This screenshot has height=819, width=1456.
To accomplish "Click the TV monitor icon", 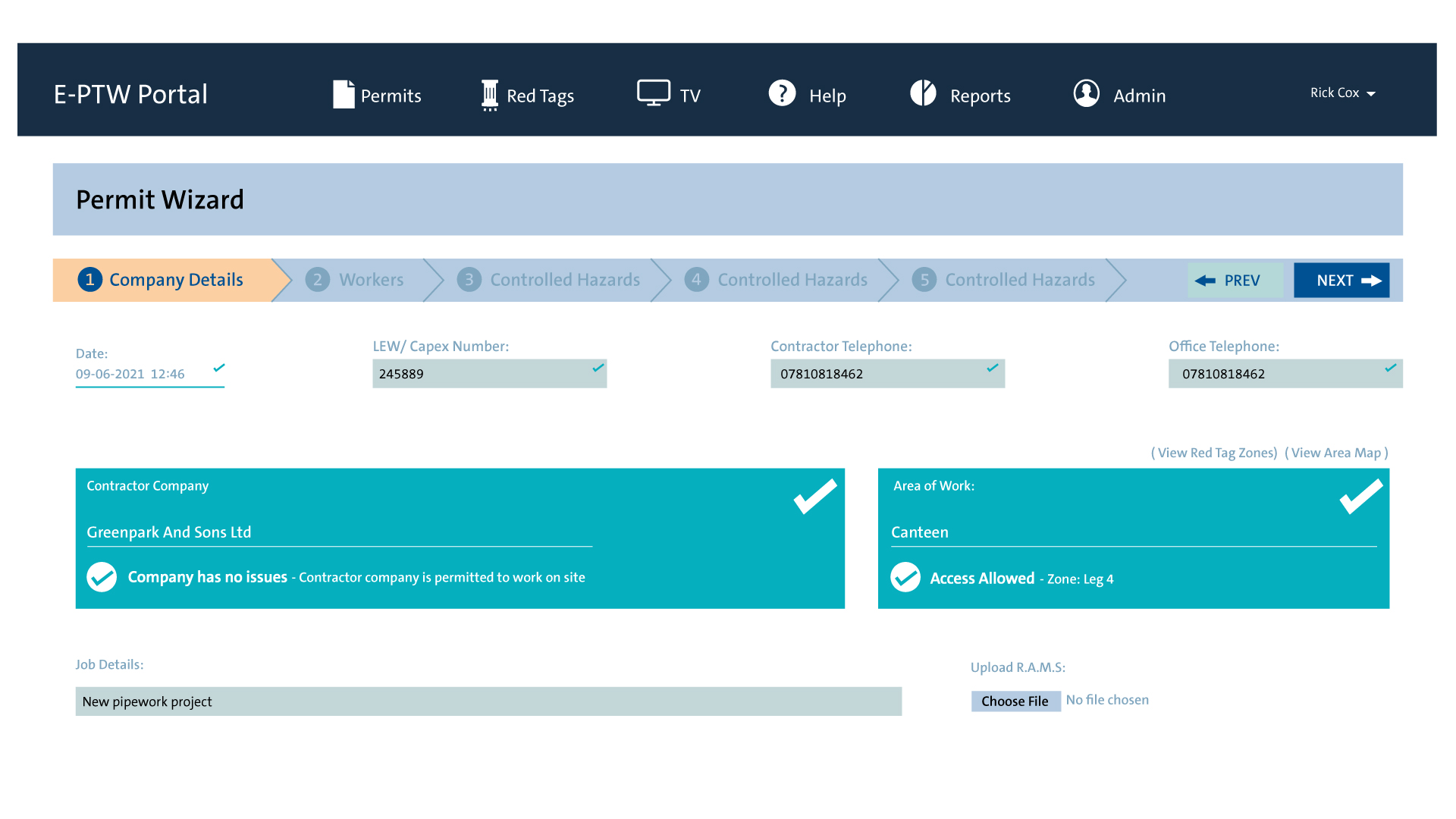I will (654, 93).
